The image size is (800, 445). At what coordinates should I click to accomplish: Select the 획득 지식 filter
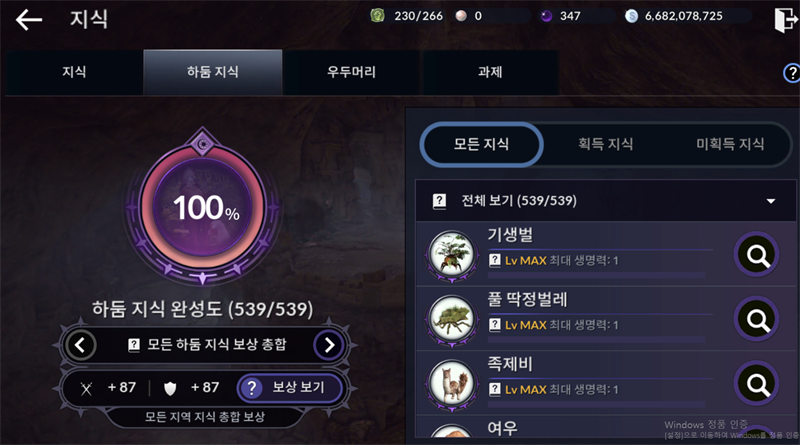606,144
